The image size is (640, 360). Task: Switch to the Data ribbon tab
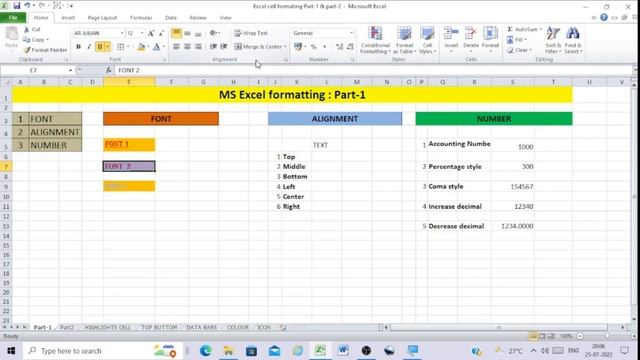point(171,18)
